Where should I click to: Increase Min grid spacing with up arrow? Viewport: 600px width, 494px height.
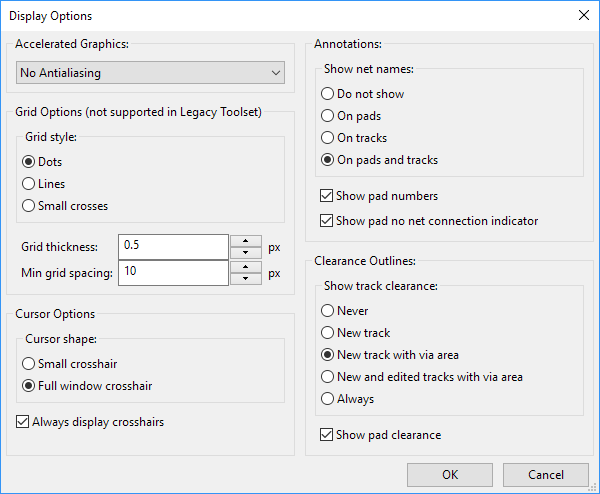(x=246, y=267)
